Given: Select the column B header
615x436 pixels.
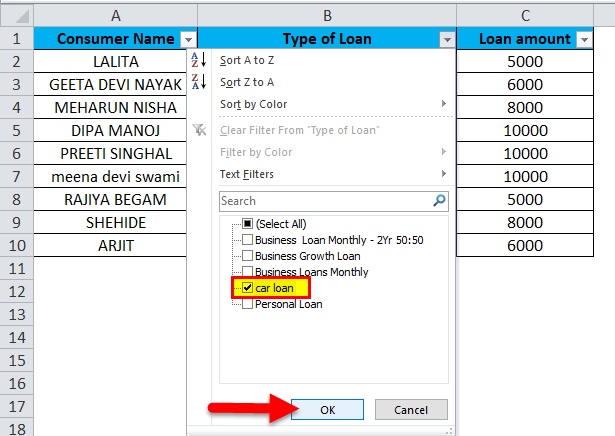Looking at the screenshot, I should tap(327, 16).
